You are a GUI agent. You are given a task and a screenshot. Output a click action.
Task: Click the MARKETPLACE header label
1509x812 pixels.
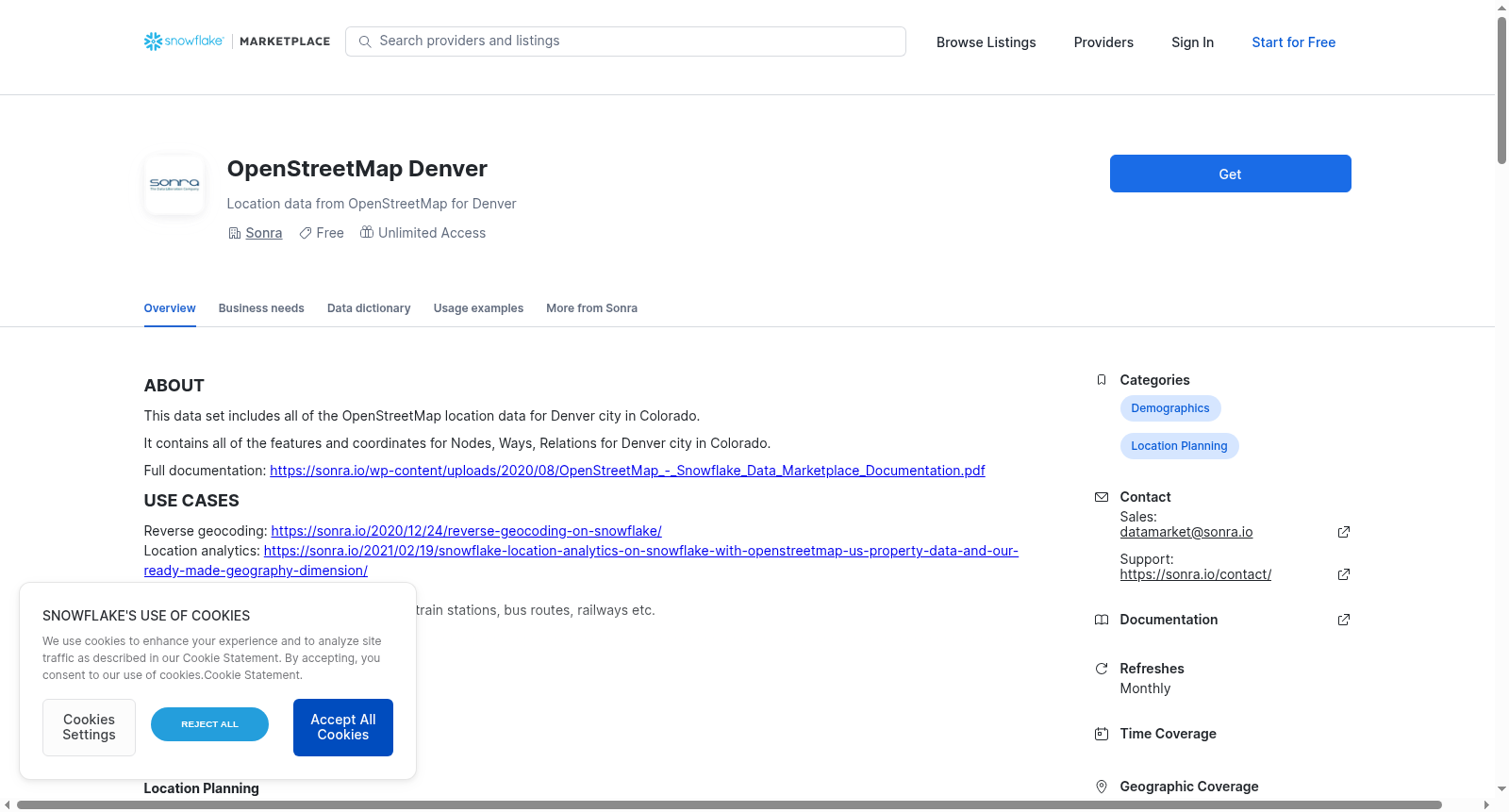(x=285, y=41)
